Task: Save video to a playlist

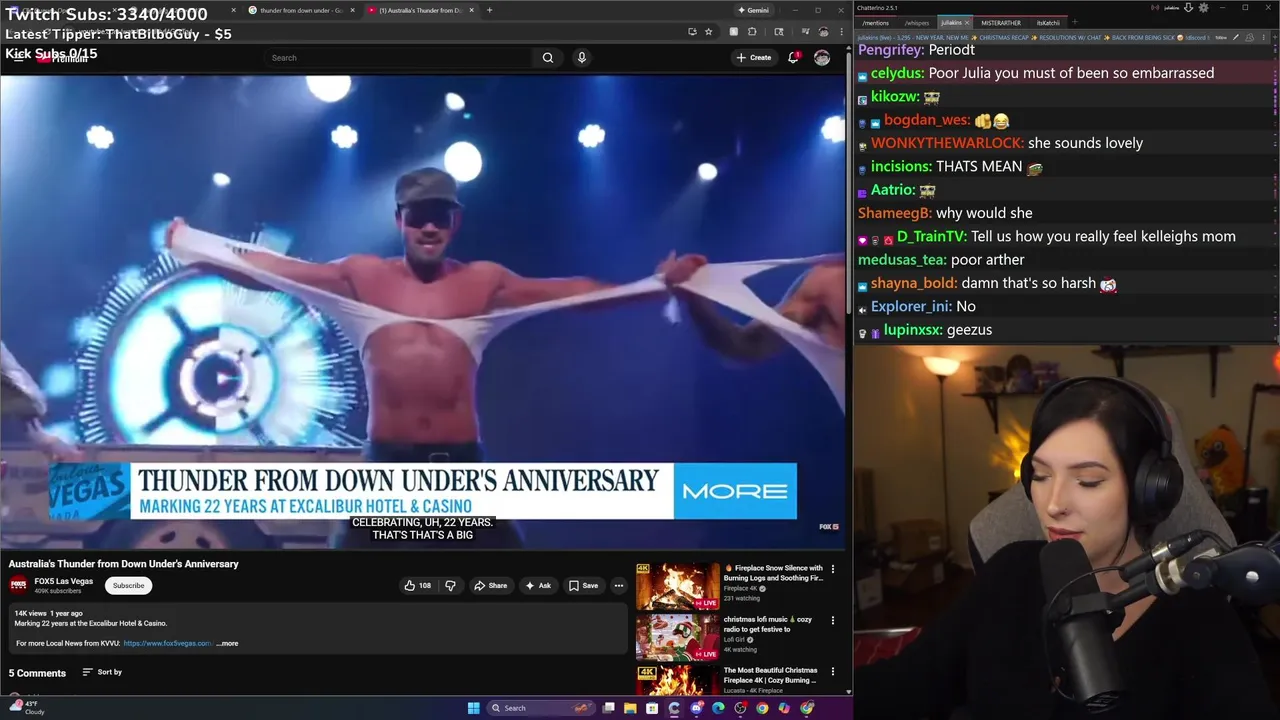Action: click(x=583, y=586)
